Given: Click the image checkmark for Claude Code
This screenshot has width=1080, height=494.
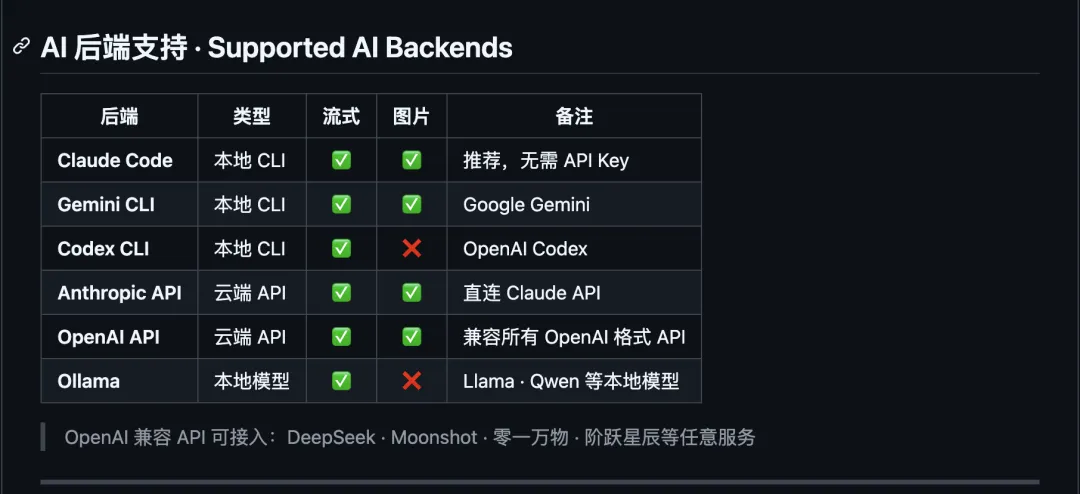Looking at the screenshot, I should (x=412, y=161).
